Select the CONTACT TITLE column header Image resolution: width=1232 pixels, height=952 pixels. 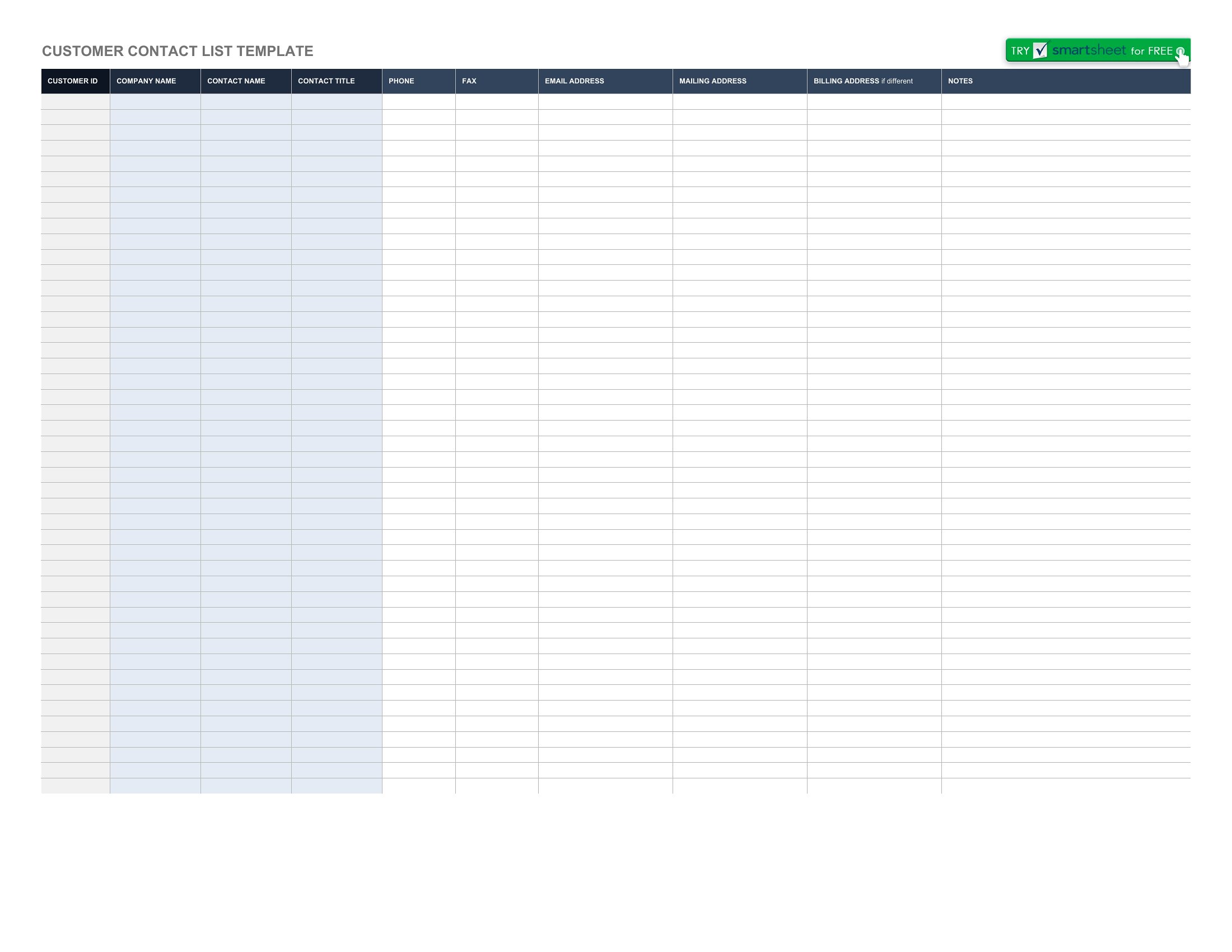[x=337, y=81]
